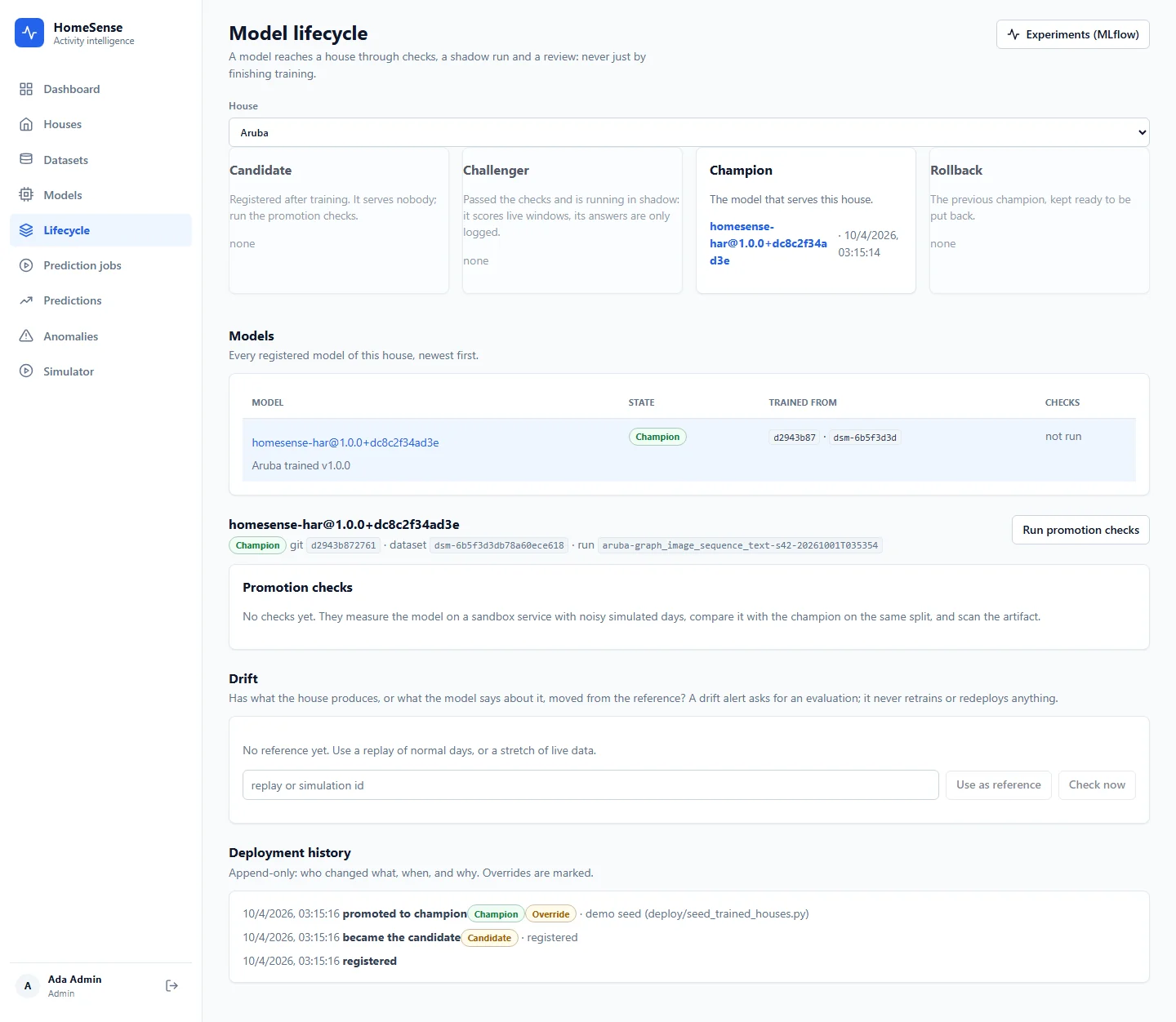Viewport: 1176px width, 1022px height.
Task: Click the activity icon on Experiments button
Action: pos(1013,34)
